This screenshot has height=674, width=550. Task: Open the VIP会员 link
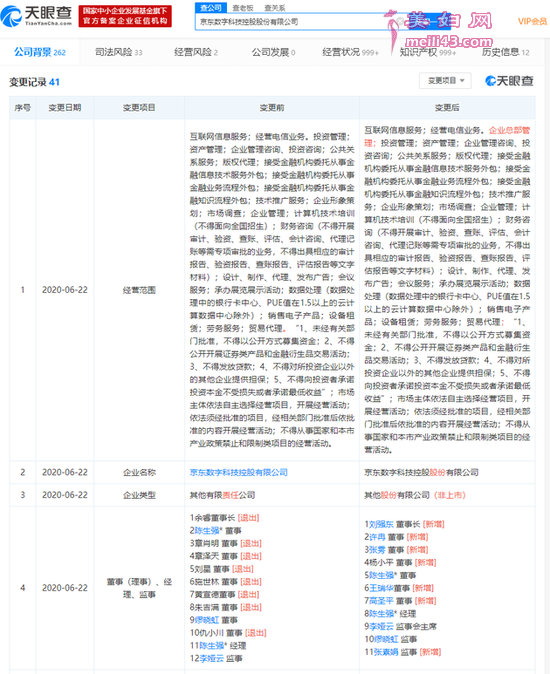coord(532,21)
